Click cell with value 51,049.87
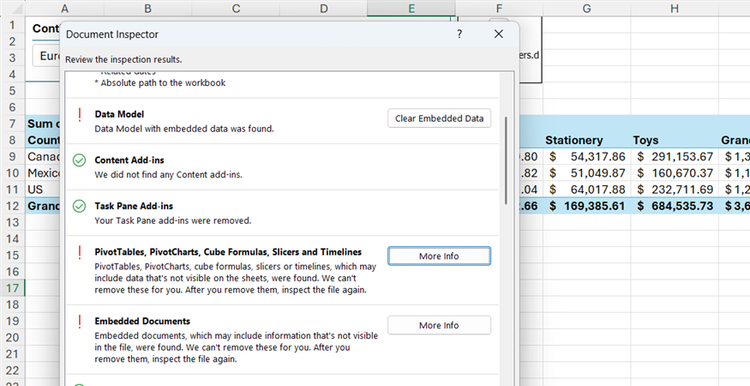 [x=586, y=173]
